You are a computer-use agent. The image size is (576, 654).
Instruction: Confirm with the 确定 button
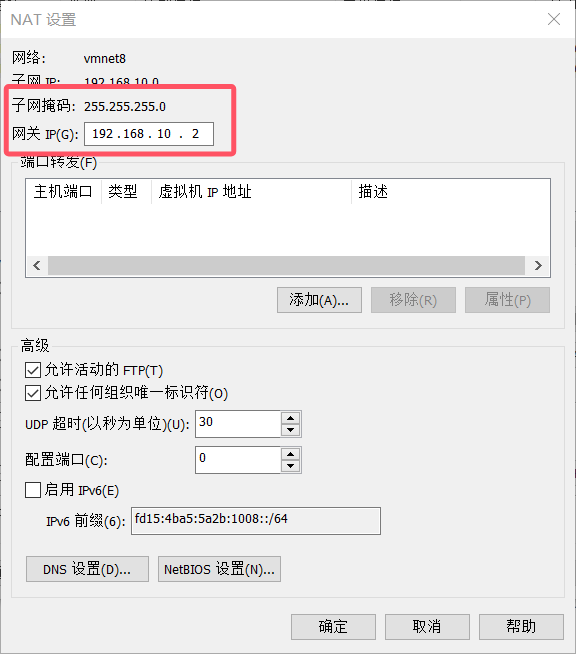(333, 626)
